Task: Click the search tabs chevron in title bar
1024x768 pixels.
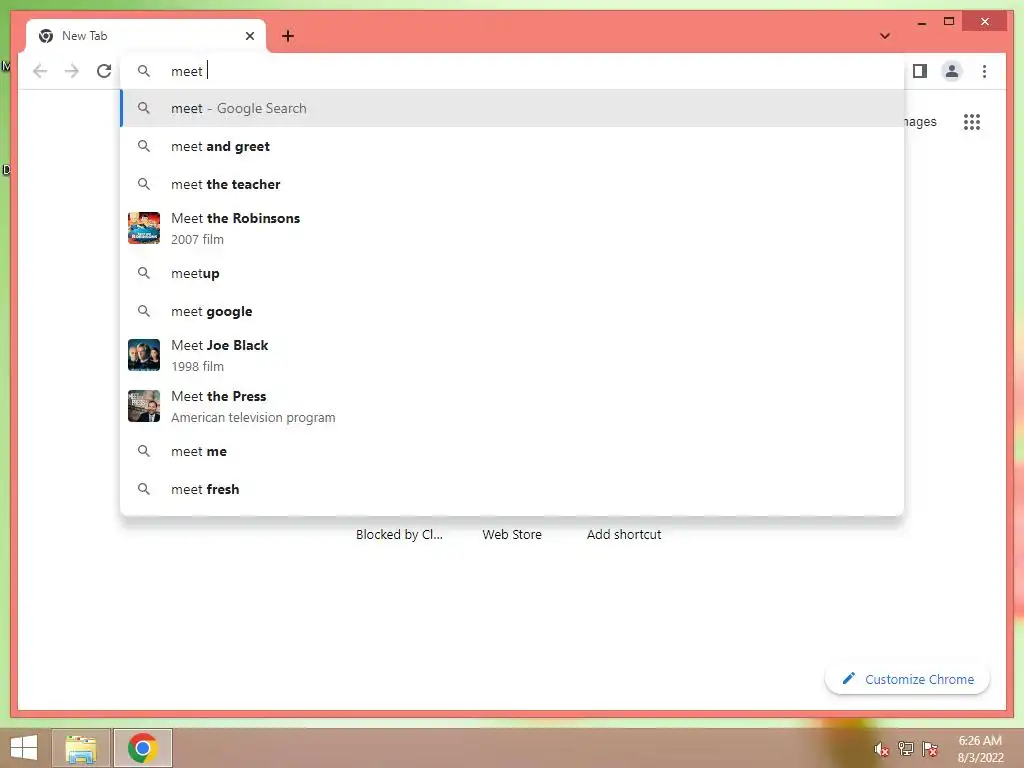Action: pos(884,36)
